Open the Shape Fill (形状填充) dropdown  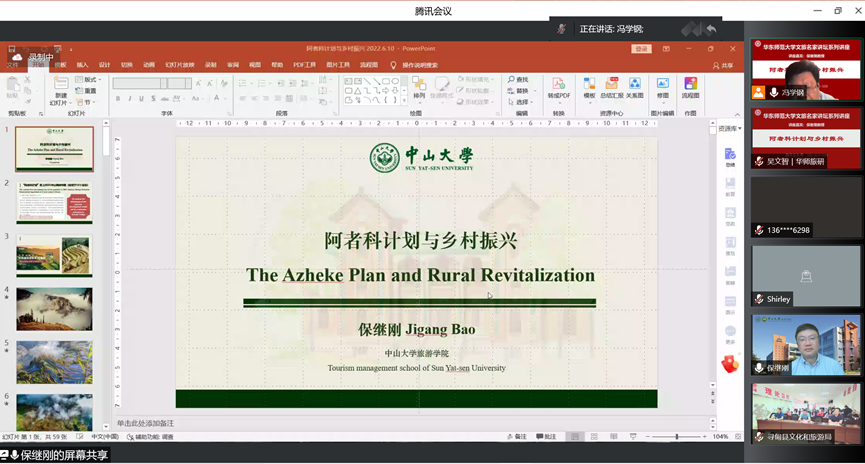point(476,79)
